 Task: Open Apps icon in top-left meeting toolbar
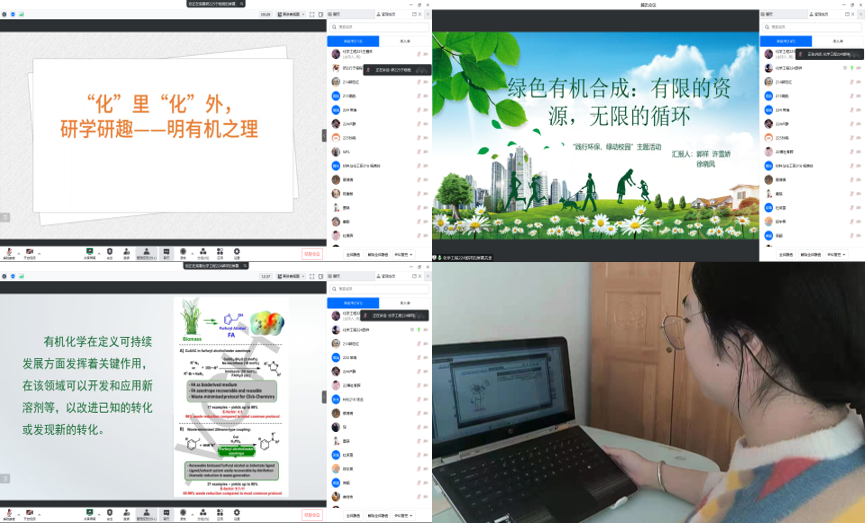click(x=220, y=251)
